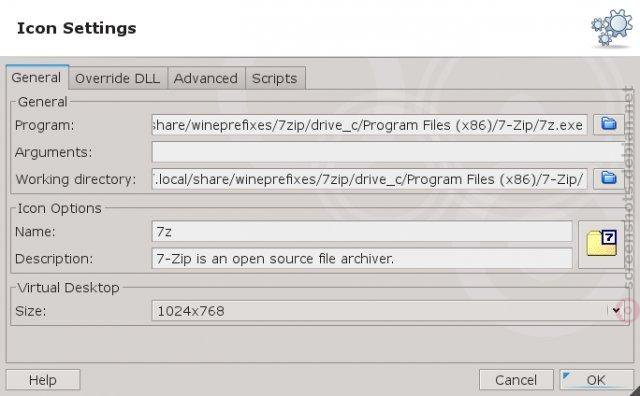This screenshot has height=396, width=640.
Task: Click the gears icon in the header
Action: click(x=611, y=28)
